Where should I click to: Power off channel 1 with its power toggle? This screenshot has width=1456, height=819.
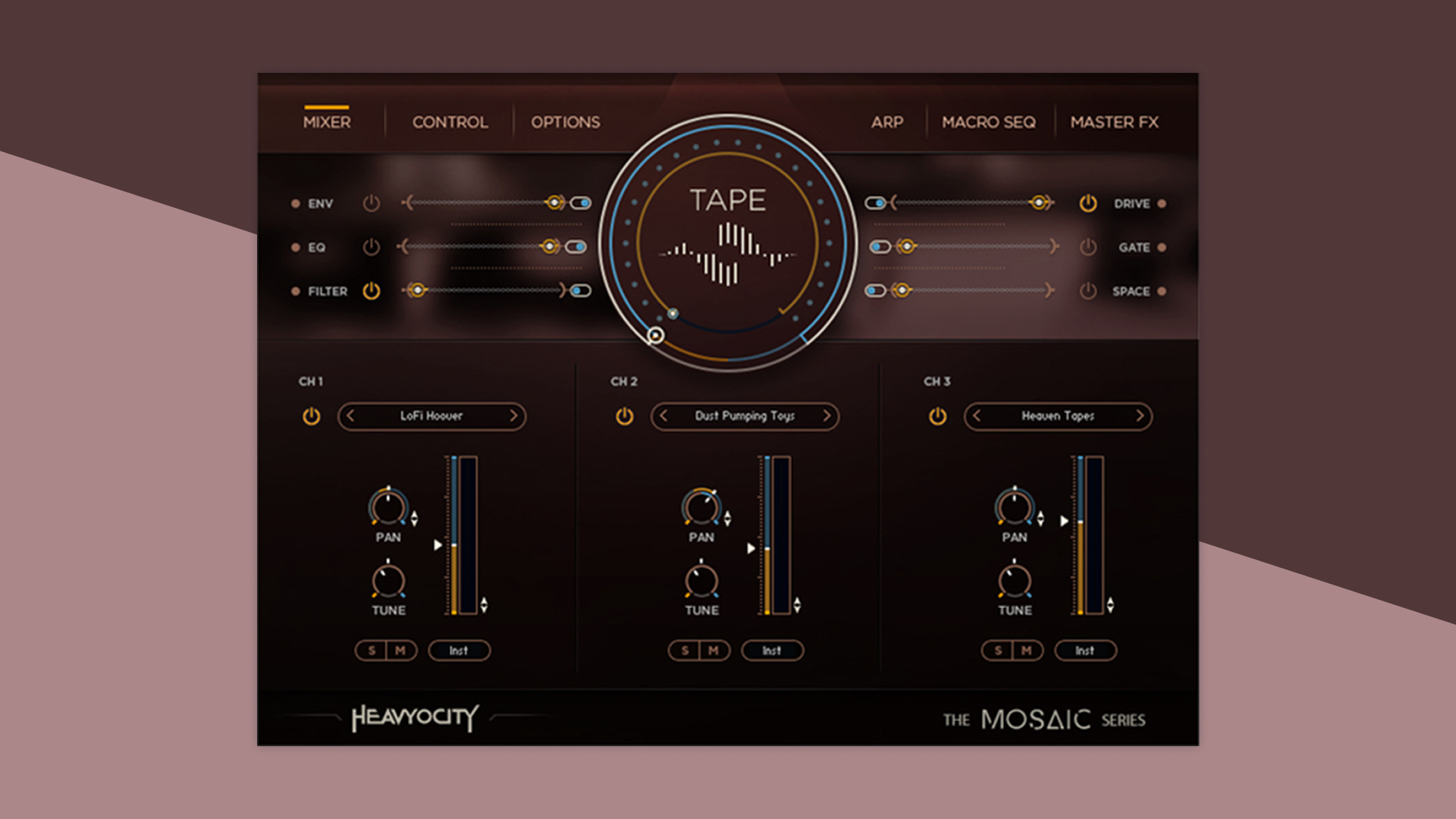[311, 416]
